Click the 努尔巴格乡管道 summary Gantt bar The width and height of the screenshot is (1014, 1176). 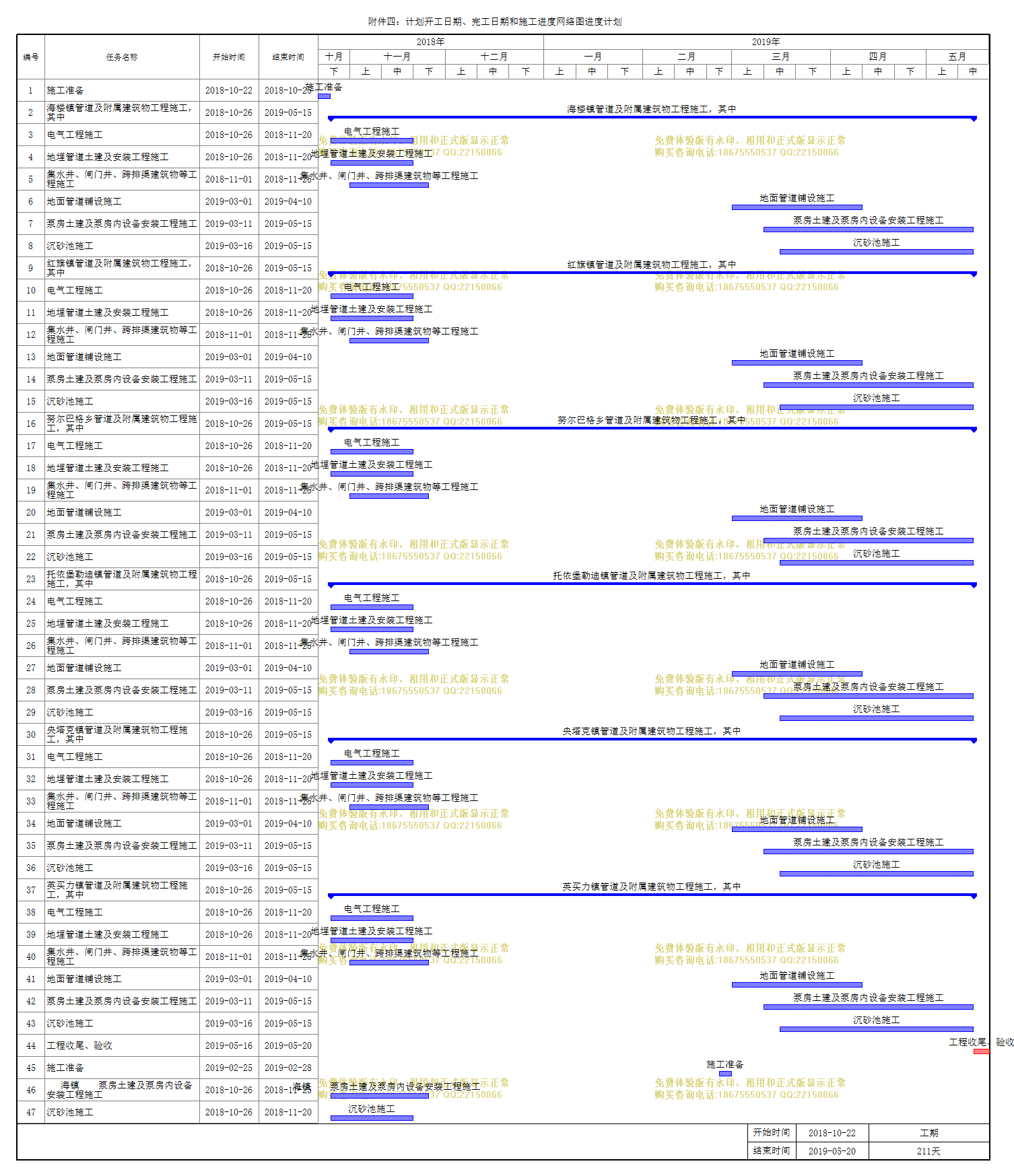[652, 428]
